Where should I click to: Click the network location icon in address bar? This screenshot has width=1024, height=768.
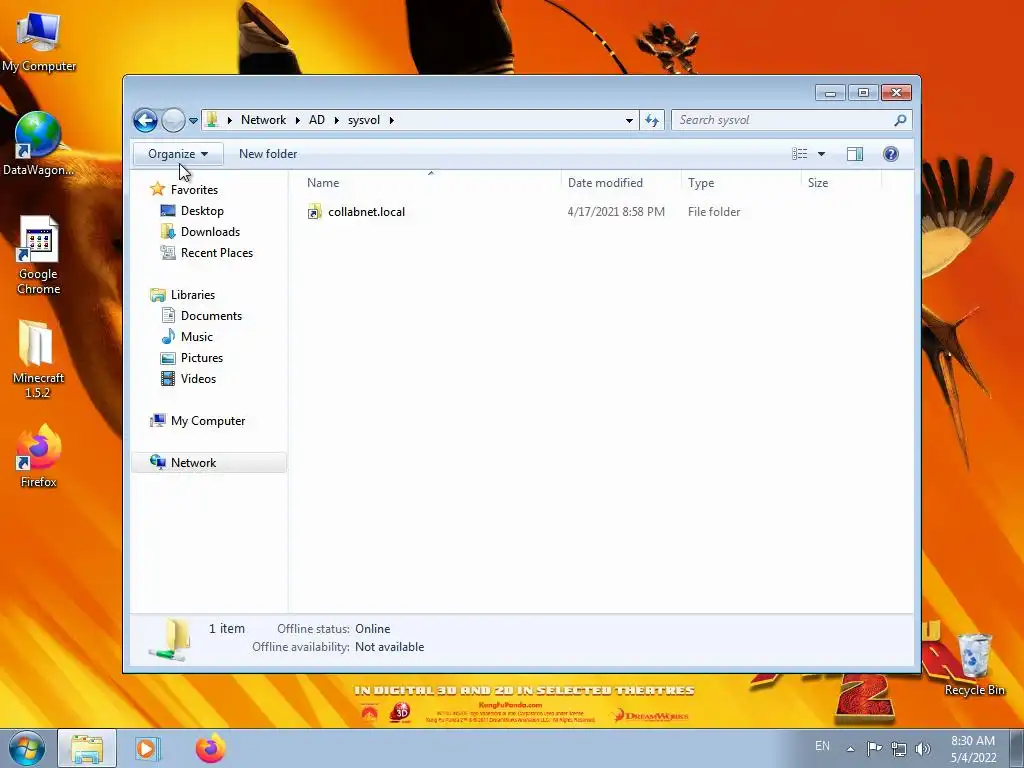point(212,120)
